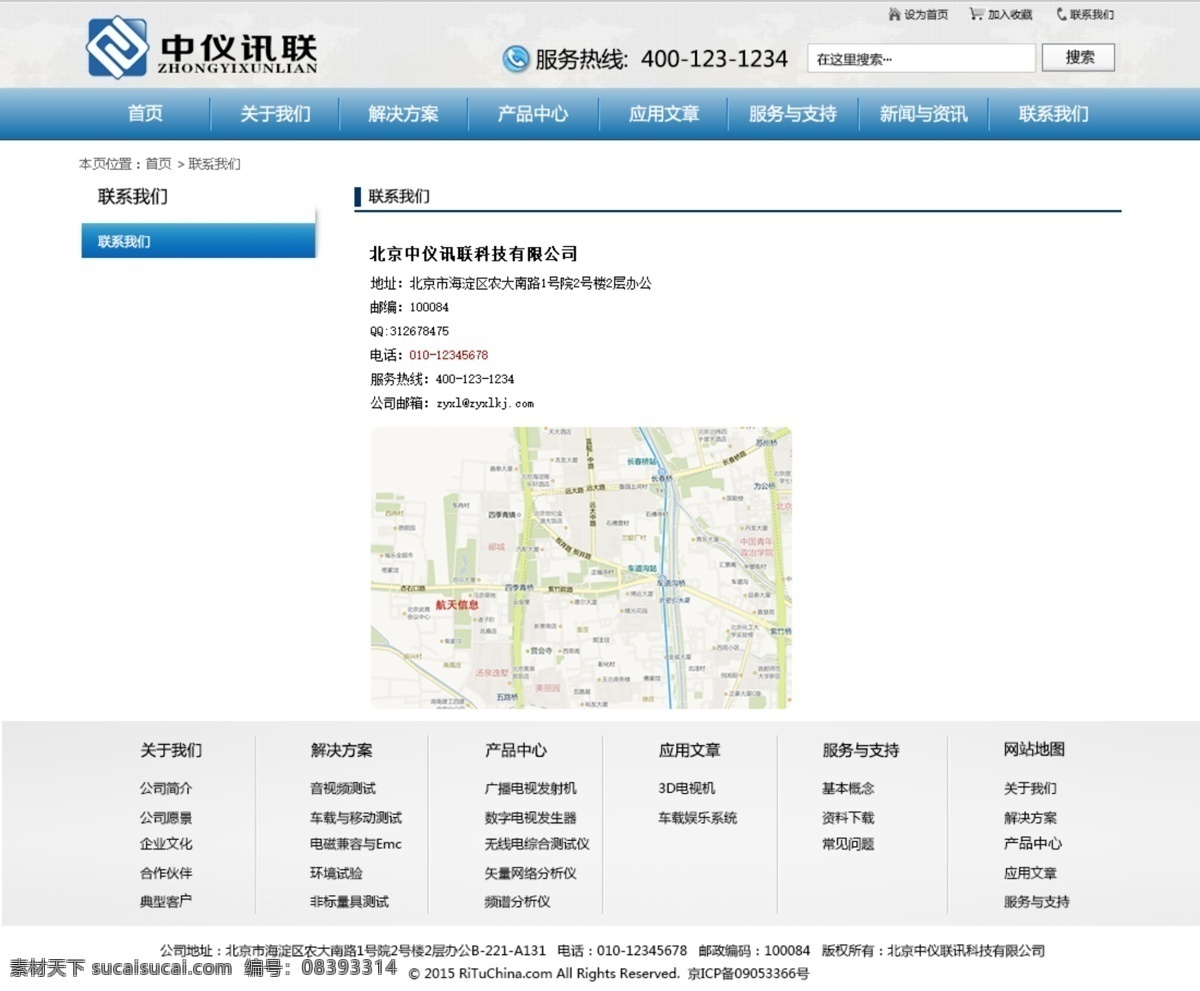Open 关于我们 under 网站地图
This screenshot has width=1200, height=991.
pyautogui.click(x=1031, y=788)
